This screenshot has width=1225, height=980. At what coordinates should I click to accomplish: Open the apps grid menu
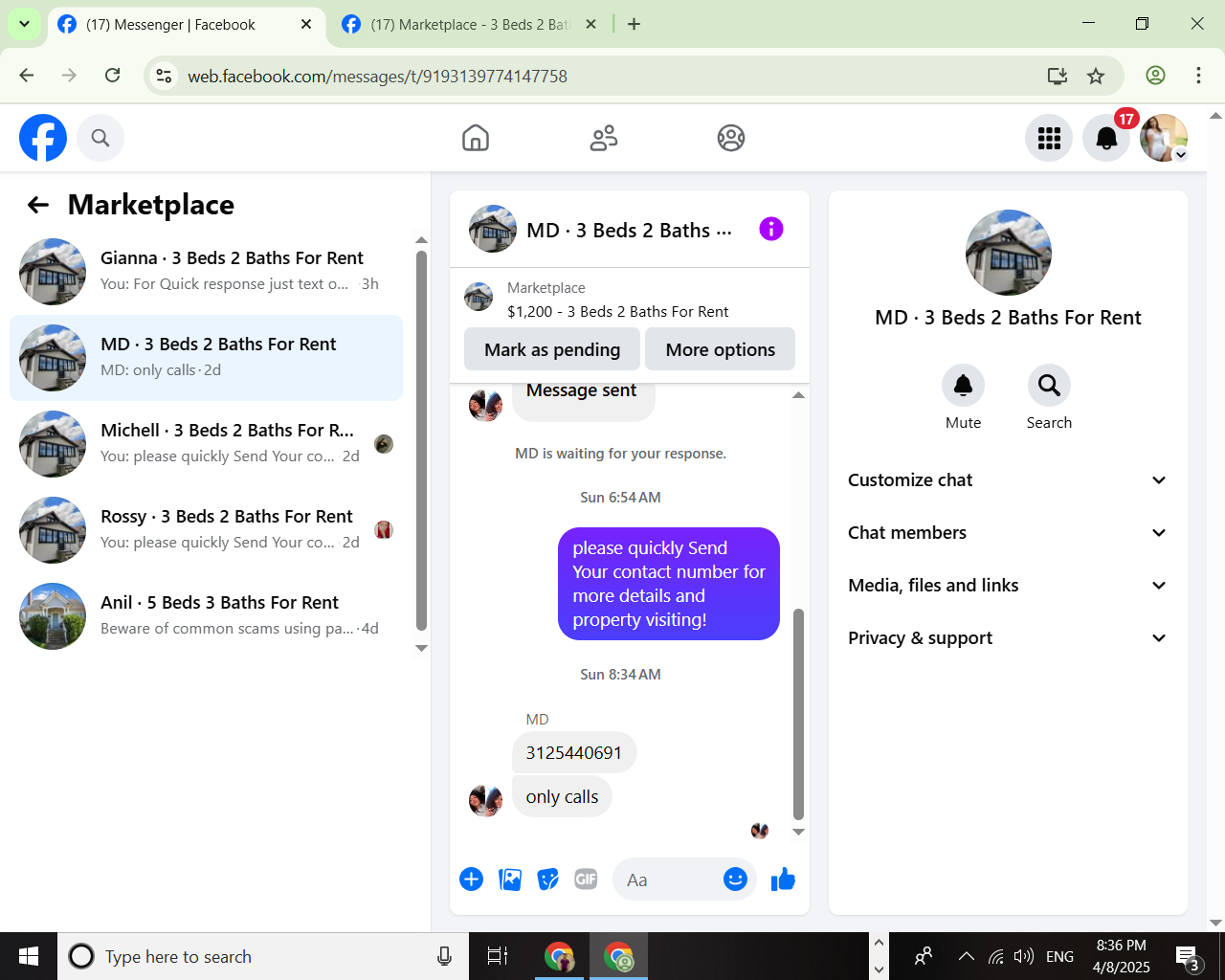coord(1049,138)
